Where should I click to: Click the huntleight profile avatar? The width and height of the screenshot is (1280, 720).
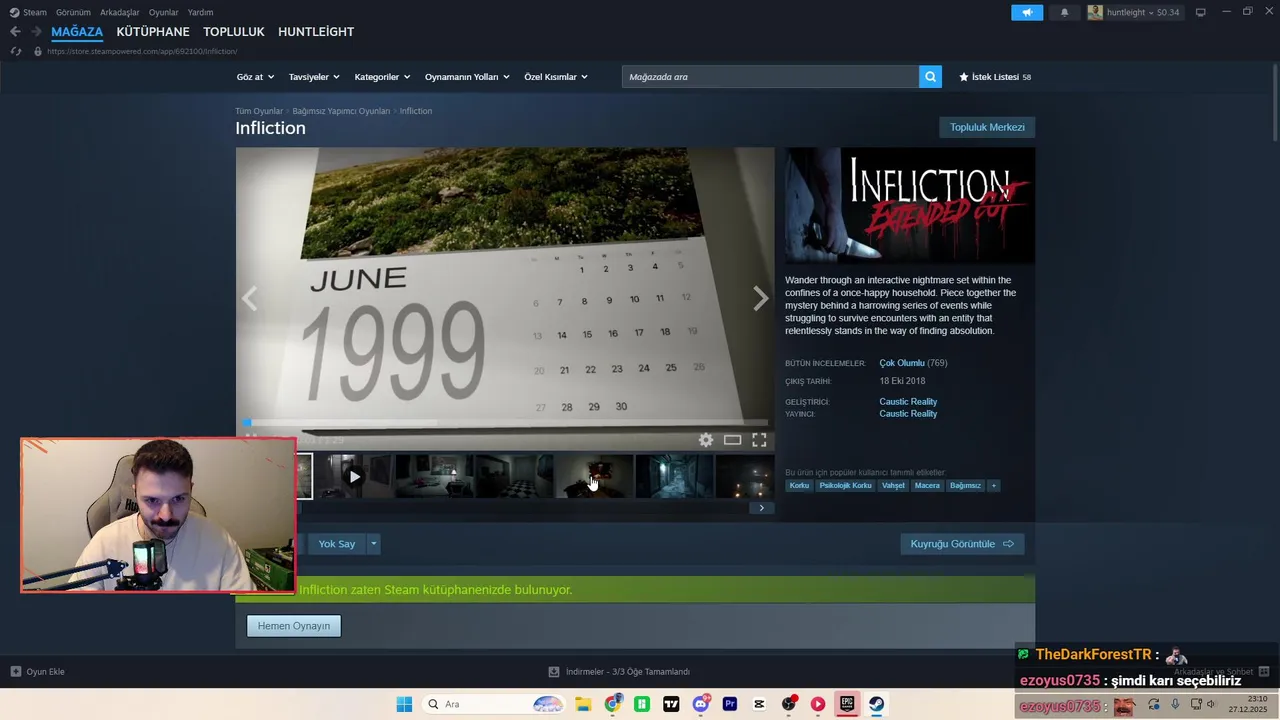click(x=1095, y=12)
